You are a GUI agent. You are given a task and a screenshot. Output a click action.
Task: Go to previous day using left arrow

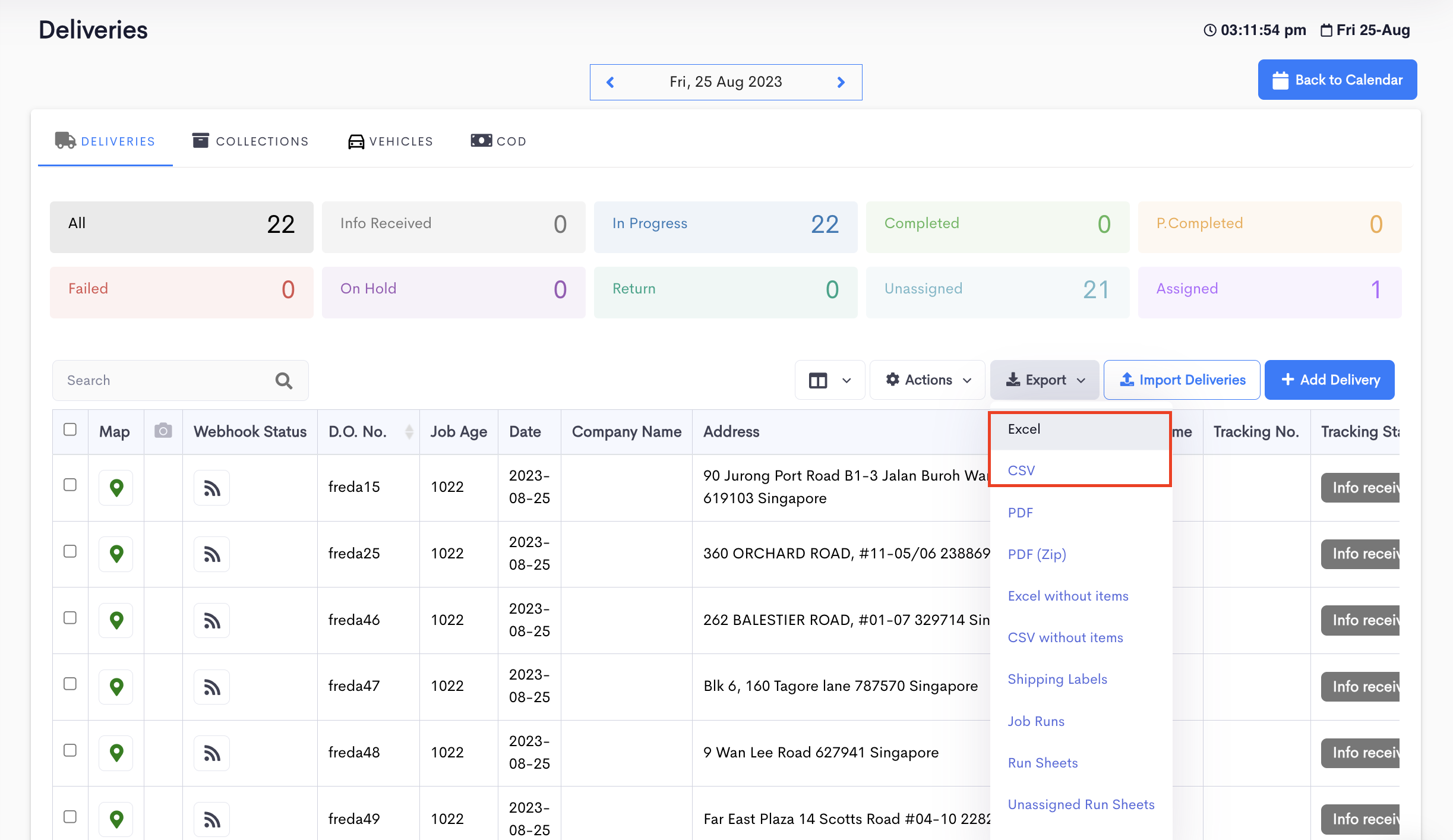610,82
